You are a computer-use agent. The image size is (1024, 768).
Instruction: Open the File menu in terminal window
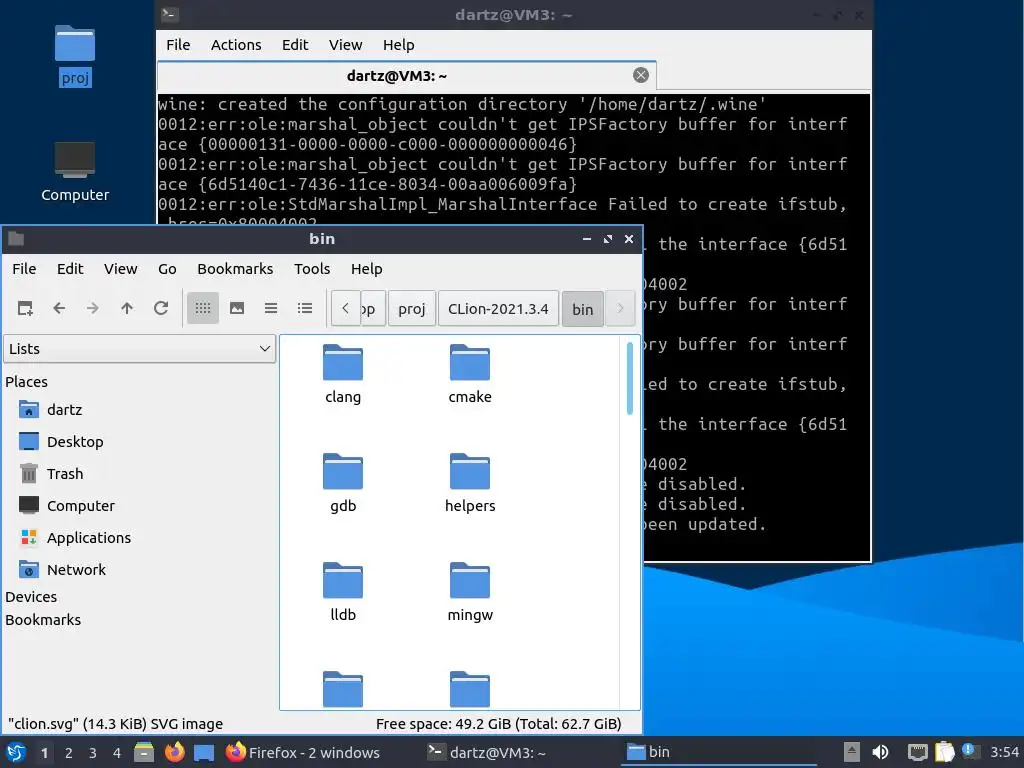point(178,45)
